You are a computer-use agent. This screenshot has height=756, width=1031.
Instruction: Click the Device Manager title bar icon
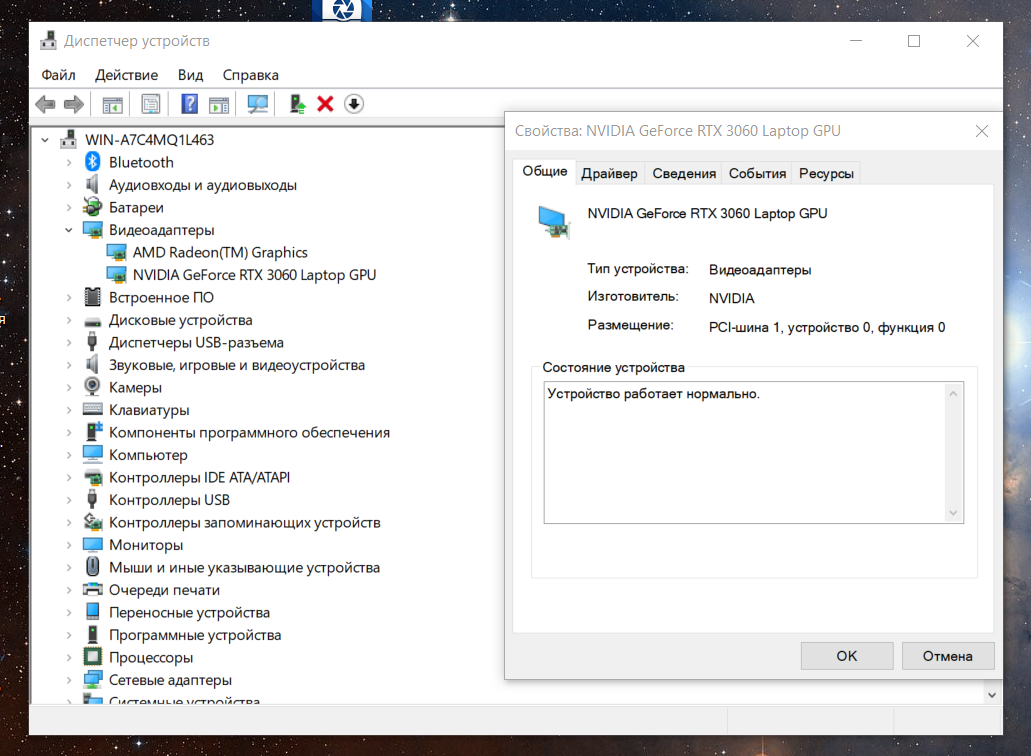pyautogui.click(x=48, y=41)
